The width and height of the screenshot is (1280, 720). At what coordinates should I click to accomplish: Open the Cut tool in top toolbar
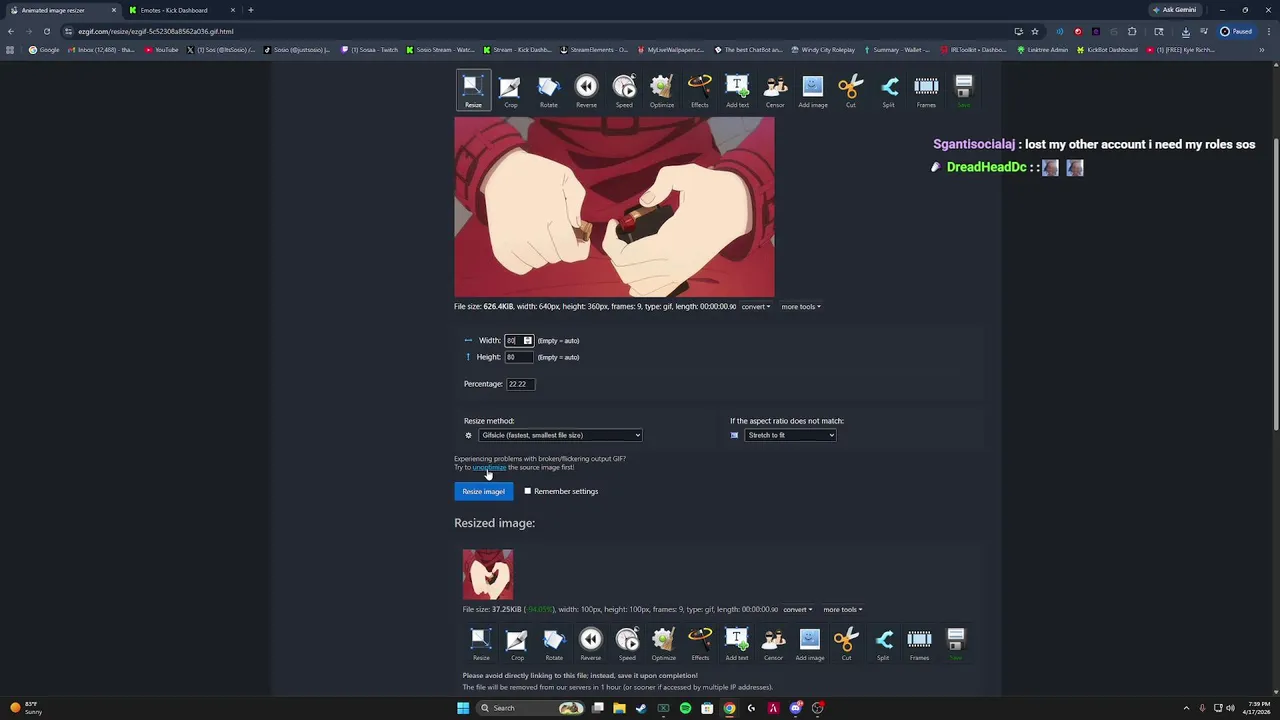tap(851, 90)
